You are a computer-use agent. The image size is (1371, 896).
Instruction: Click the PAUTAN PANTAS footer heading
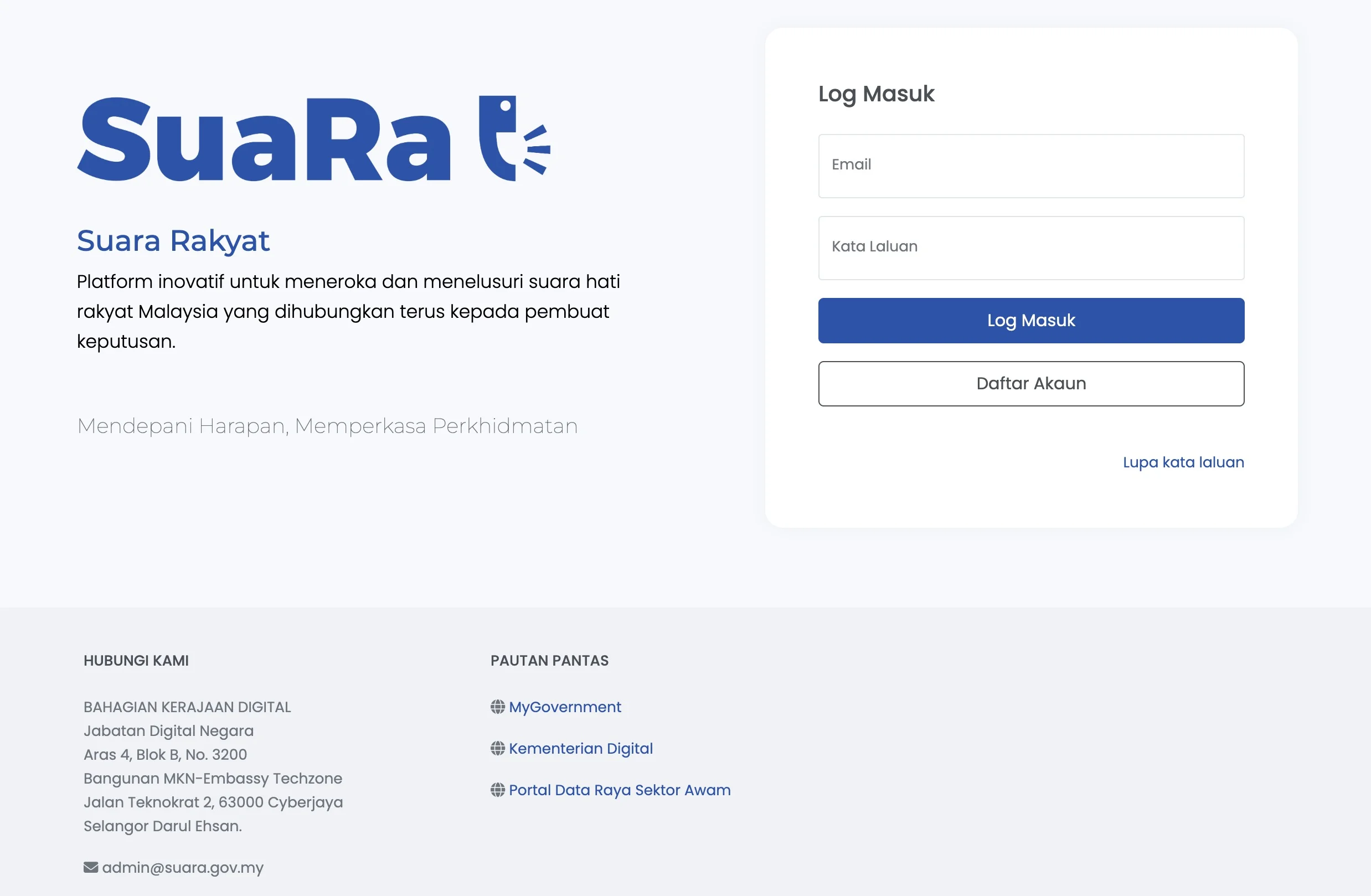(x=549, y=660)
